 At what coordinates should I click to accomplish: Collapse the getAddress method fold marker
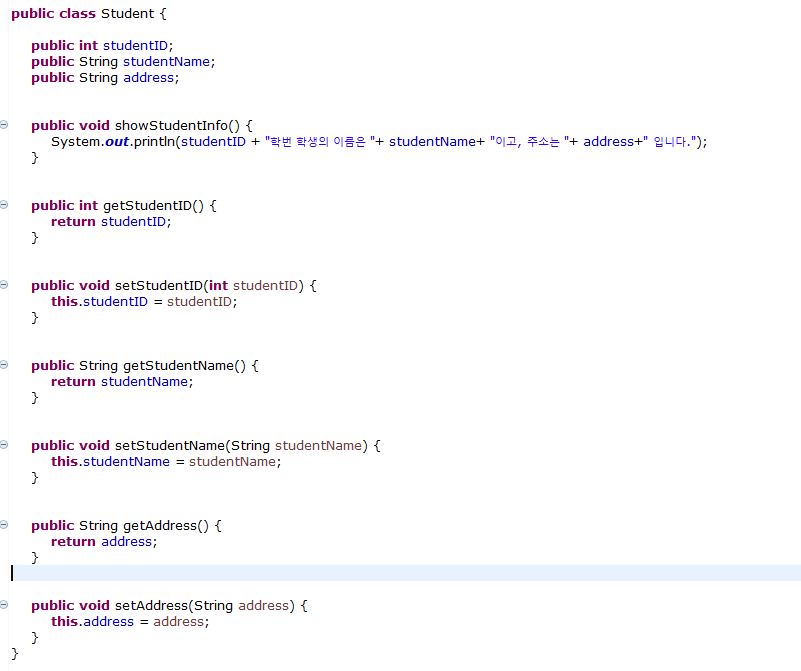click(4, 524)
